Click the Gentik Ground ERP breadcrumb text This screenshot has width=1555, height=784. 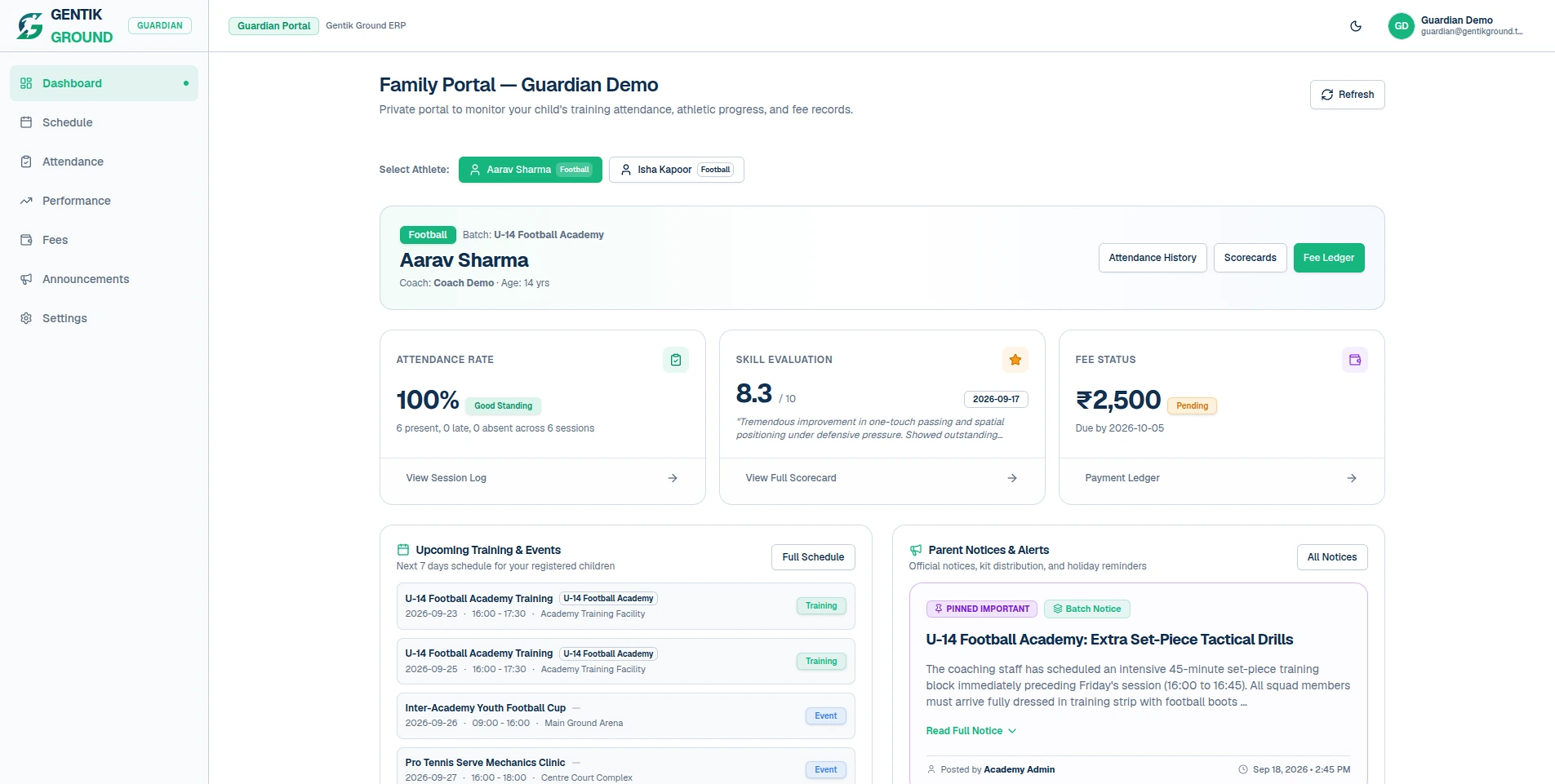(366, 25)
